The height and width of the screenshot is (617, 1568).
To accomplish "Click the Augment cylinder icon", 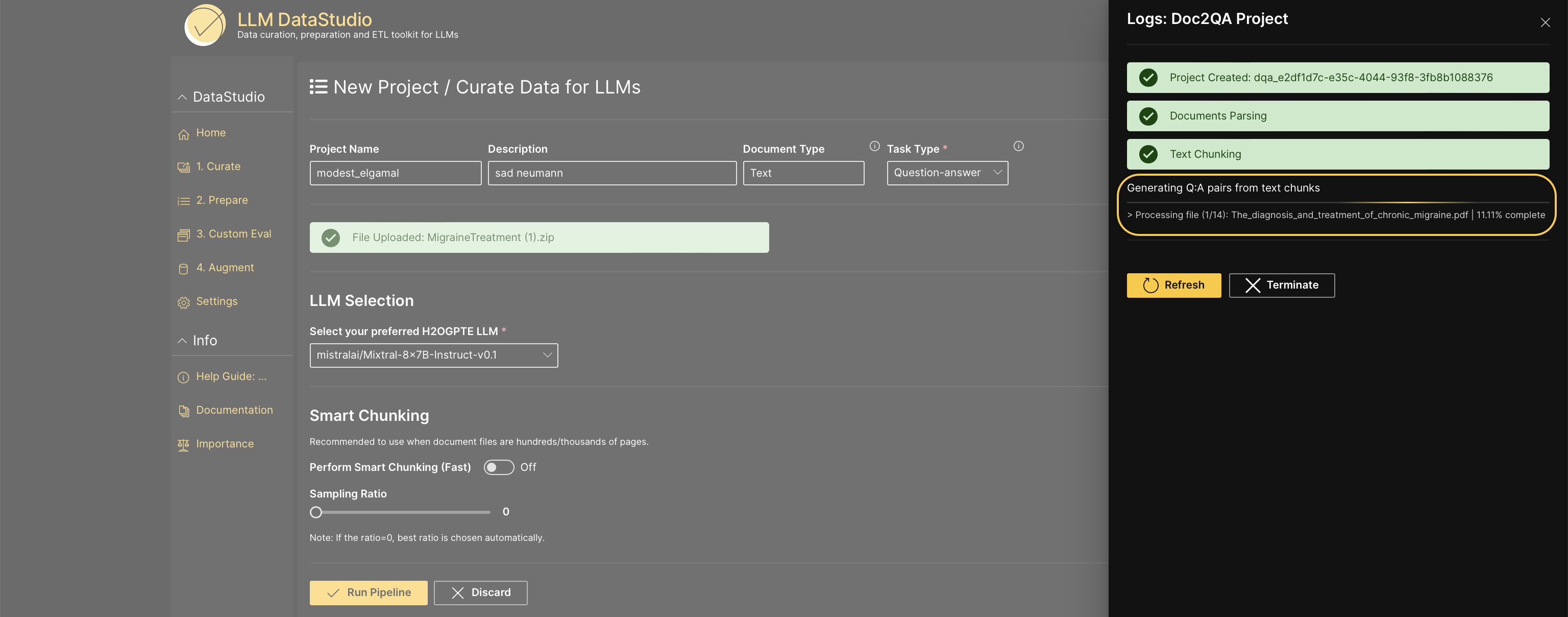I will tap(183, 269).
